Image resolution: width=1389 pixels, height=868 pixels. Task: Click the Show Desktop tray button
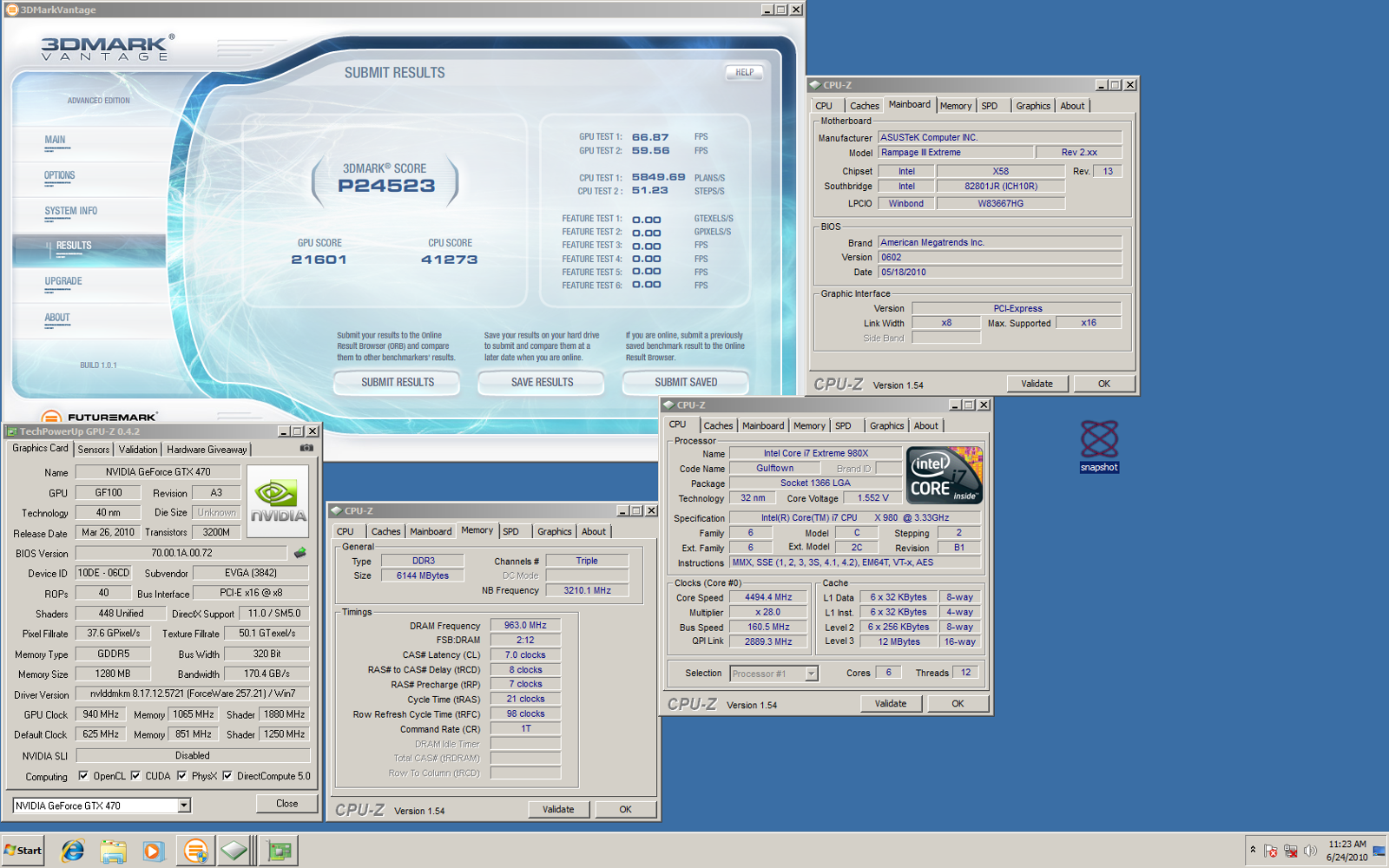1379,851
